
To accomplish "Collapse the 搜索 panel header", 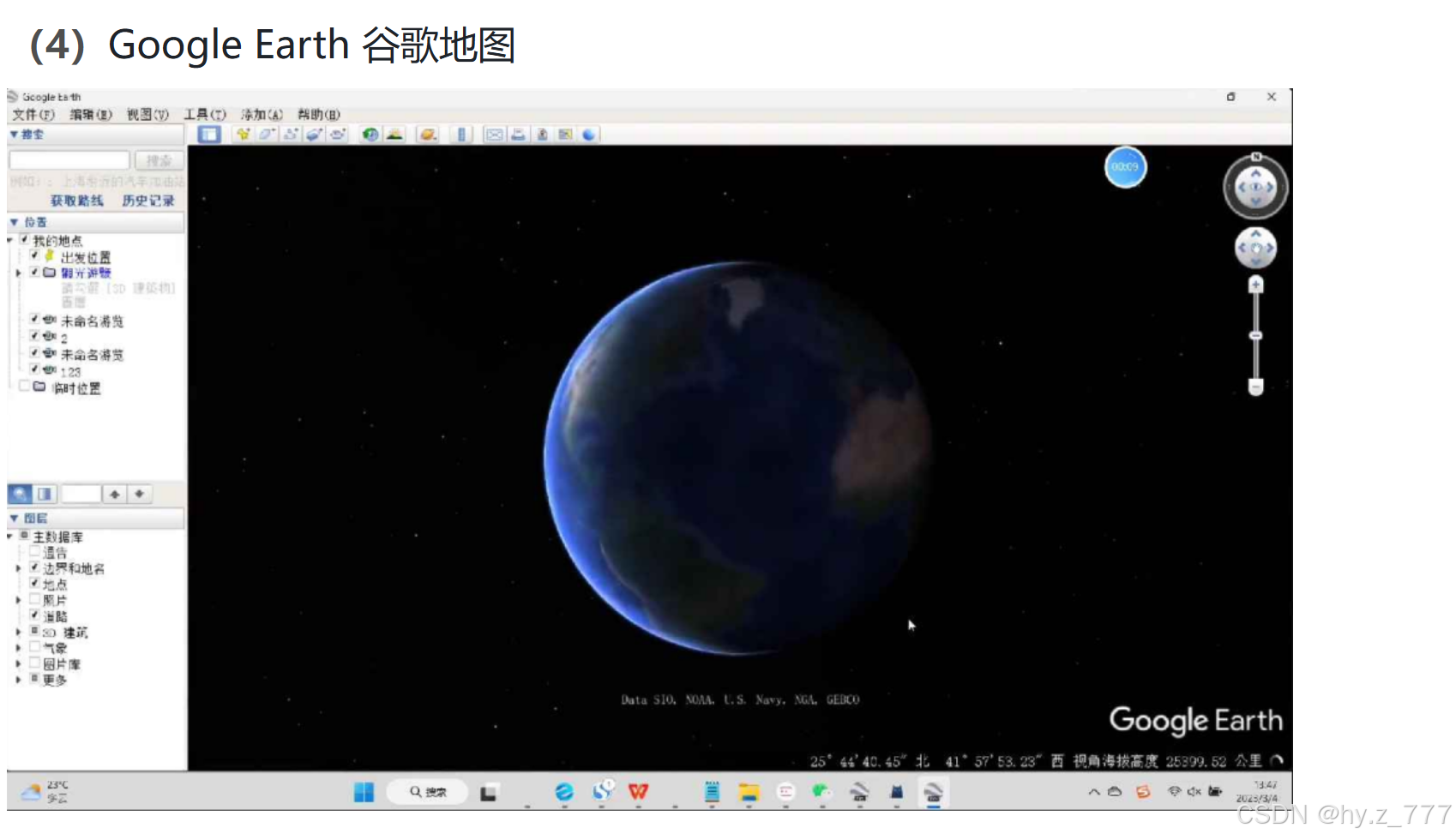I will click(96, 135).
